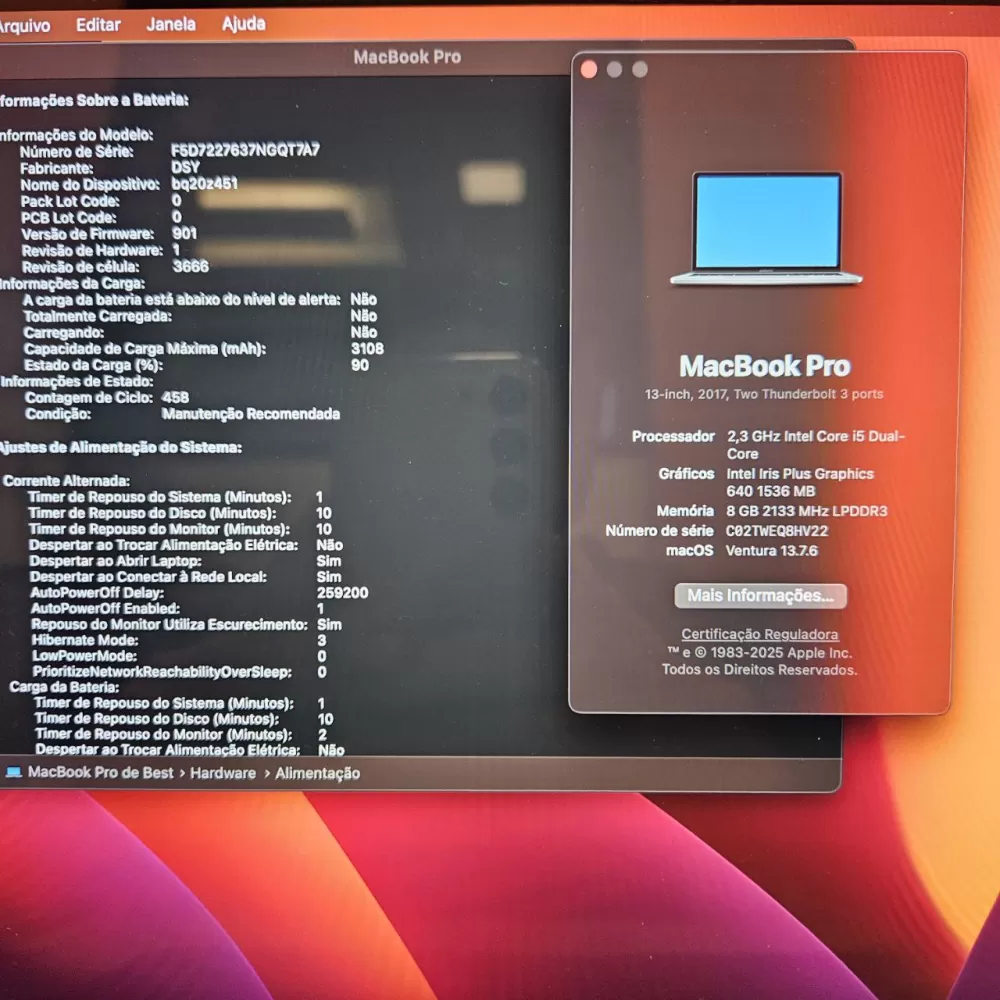
Task: Click the memory value '8 GB 2133 MHz LPDDR3'
Action: point(807,511)
